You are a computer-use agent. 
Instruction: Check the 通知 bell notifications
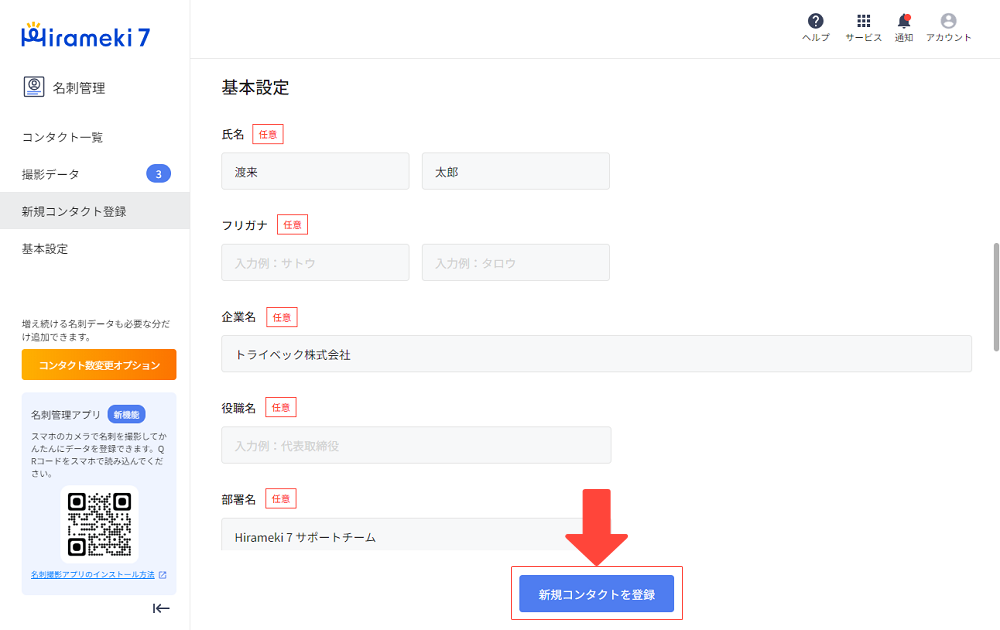[x=904, y=27]
